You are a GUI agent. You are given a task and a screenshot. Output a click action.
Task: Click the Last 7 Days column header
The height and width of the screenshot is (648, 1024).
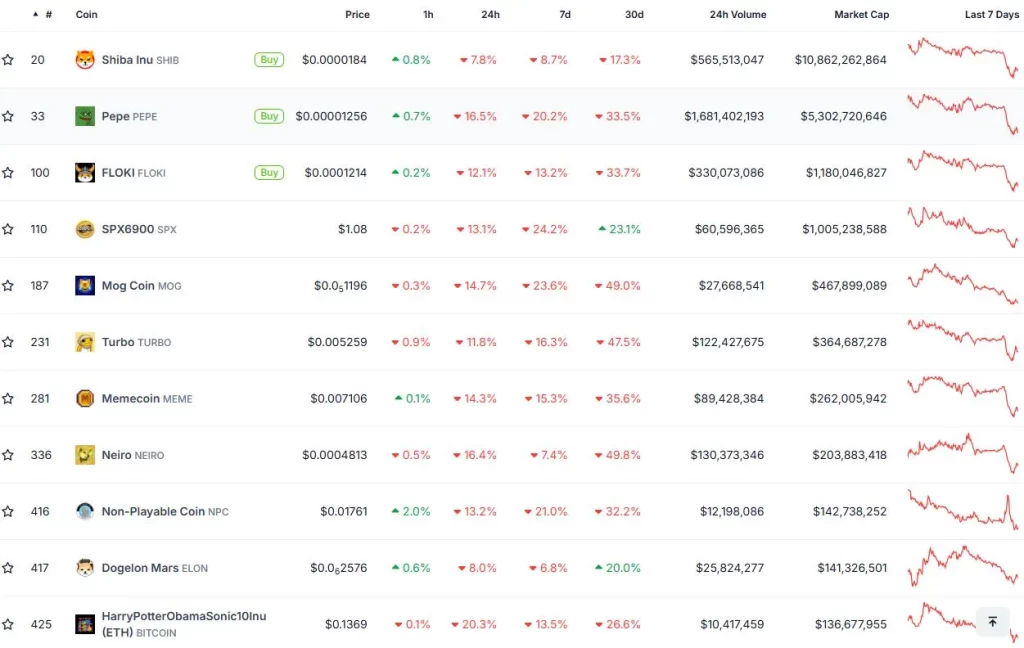point(992,14)
